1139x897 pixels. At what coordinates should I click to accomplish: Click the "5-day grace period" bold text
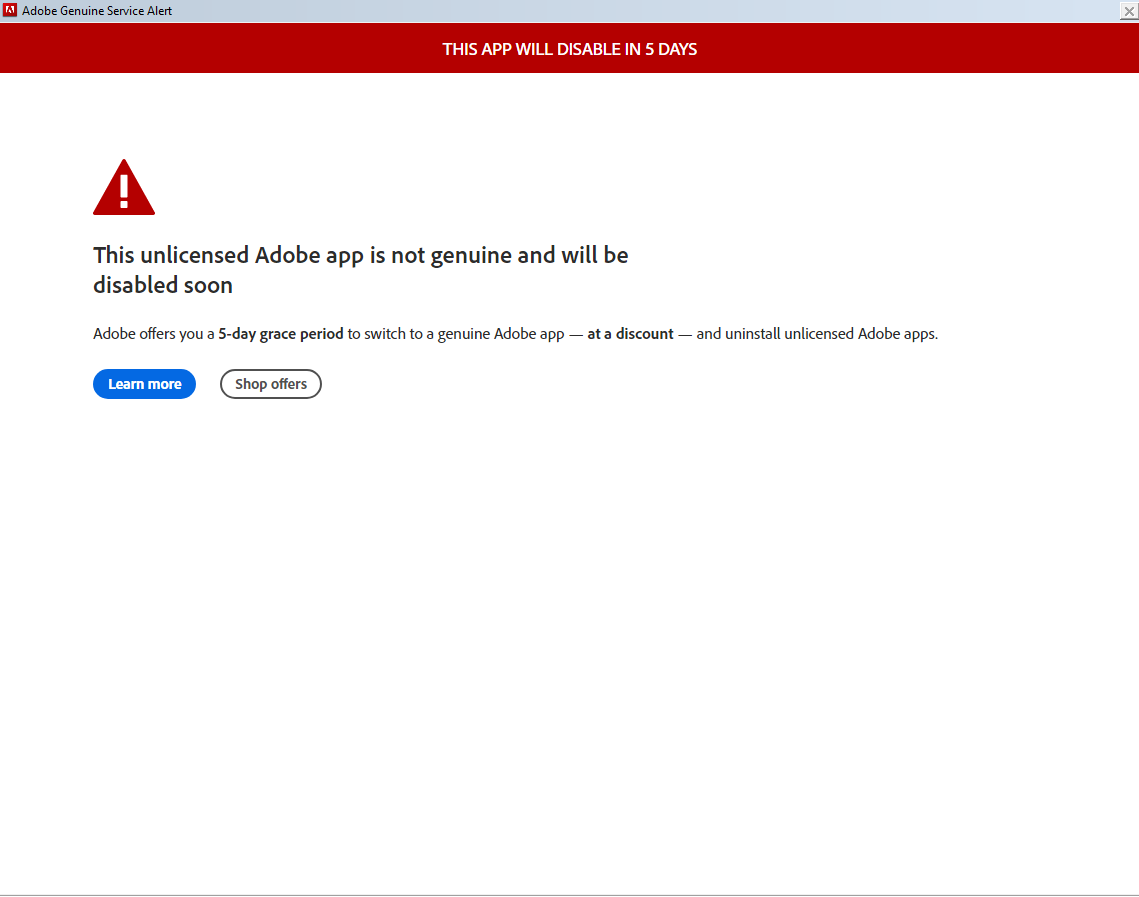pyautogui.click(x=281, y=334)
